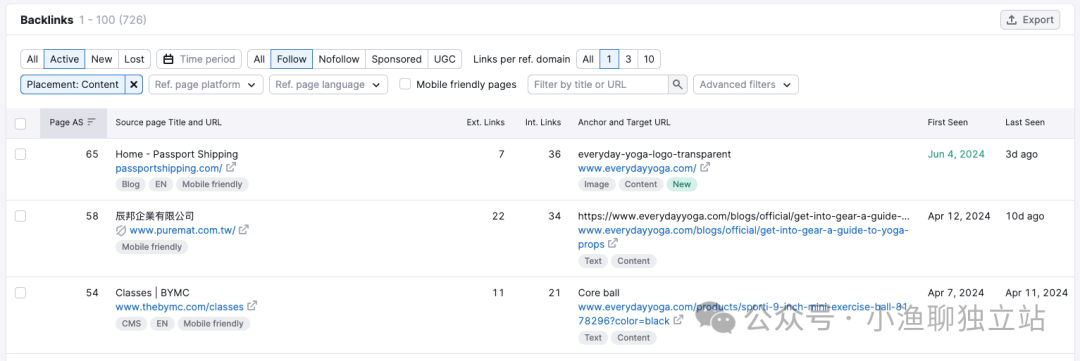This screenshot has width=1080, height=361.
Task: Click the search magnifier icon
Action: (678, 85)
